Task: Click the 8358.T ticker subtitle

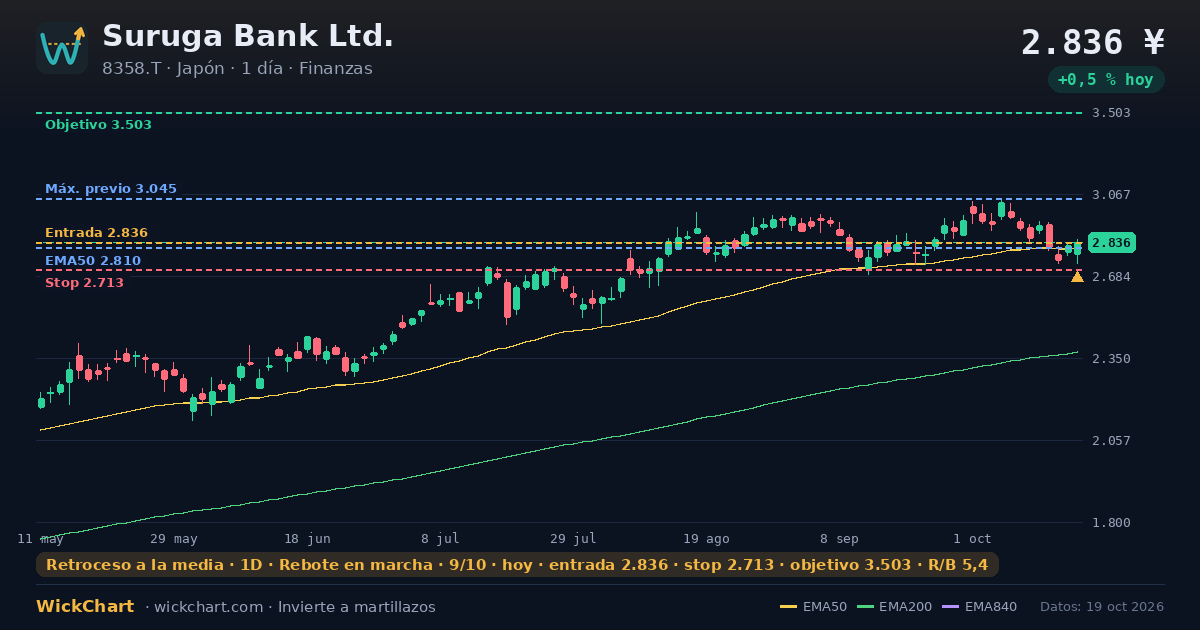Action: tap(237, 69)
